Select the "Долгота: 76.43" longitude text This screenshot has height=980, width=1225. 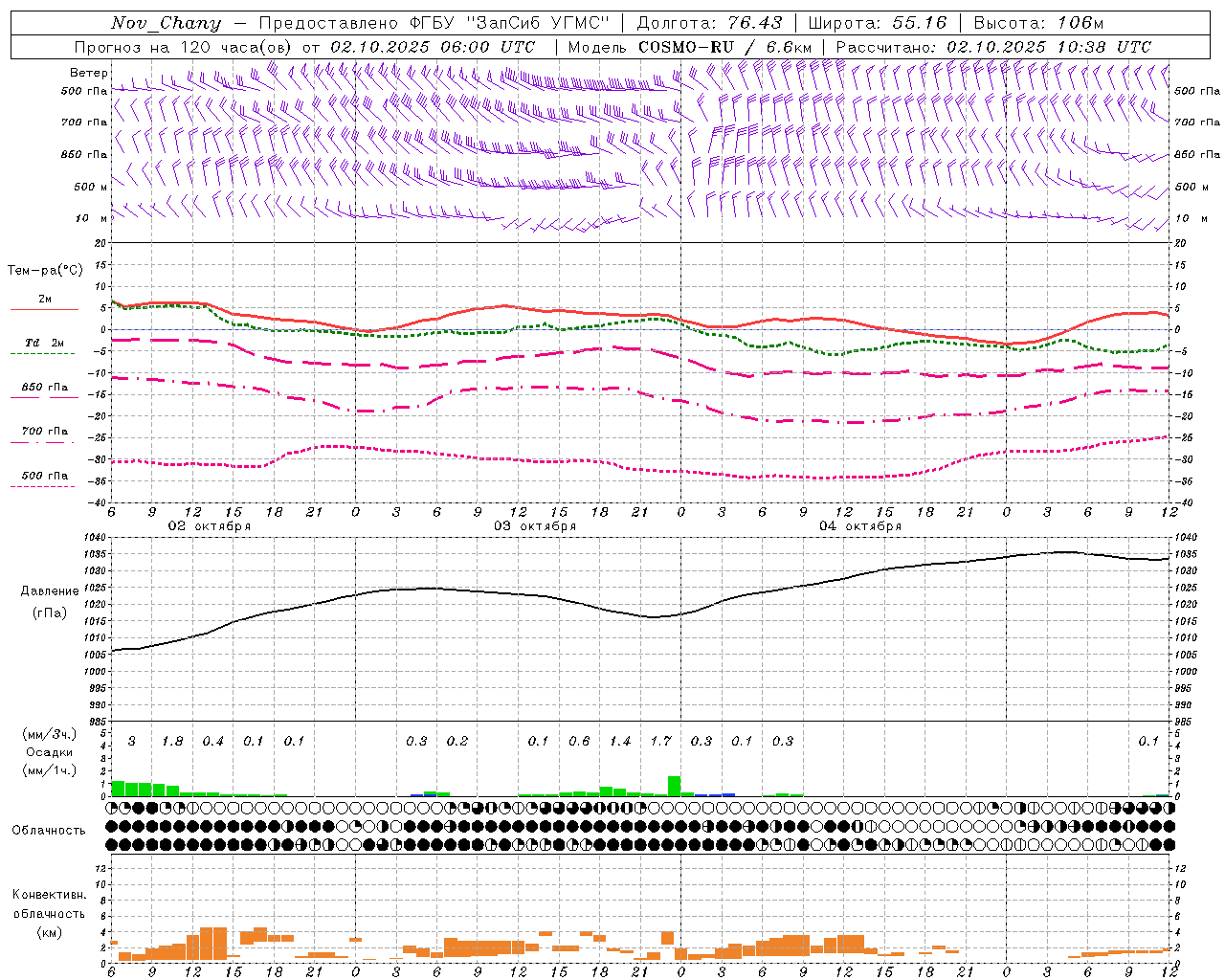click(x=709, y=23)
